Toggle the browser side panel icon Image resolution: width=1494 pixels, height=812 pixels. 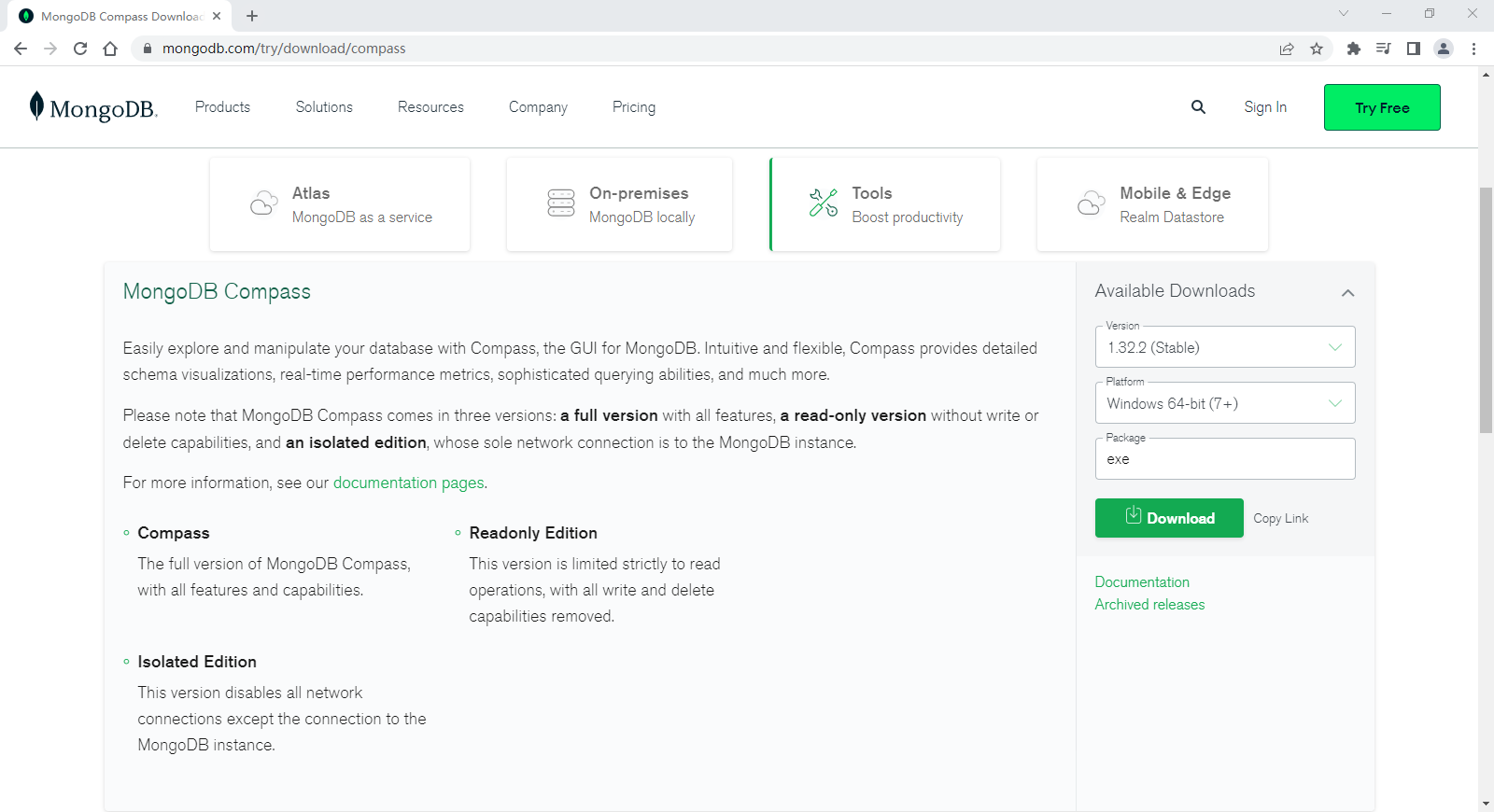click(1413, 49)
